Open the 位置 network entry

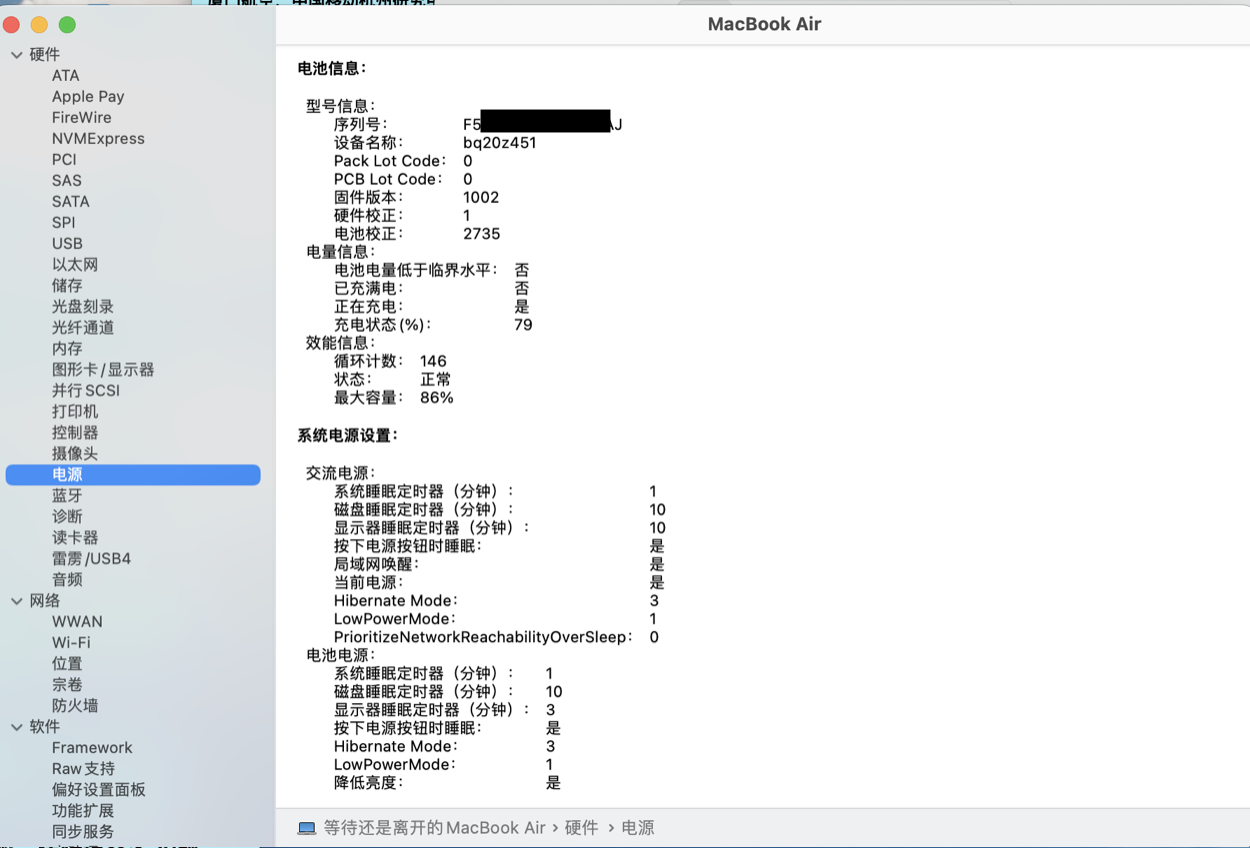coord(67,664)
